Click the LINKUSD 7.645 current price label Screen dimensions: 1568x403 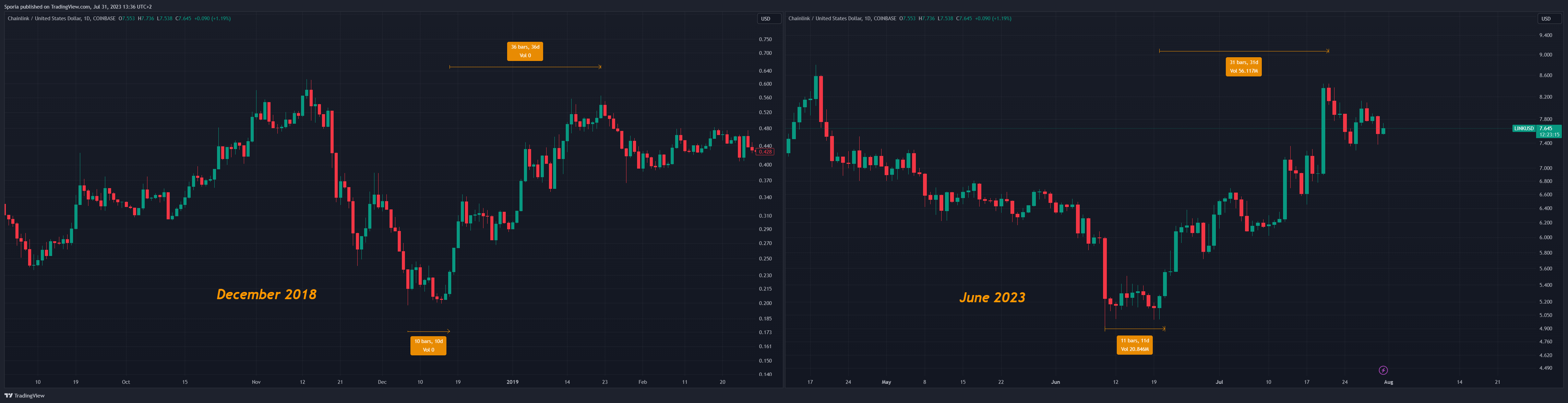point(1537,132)
